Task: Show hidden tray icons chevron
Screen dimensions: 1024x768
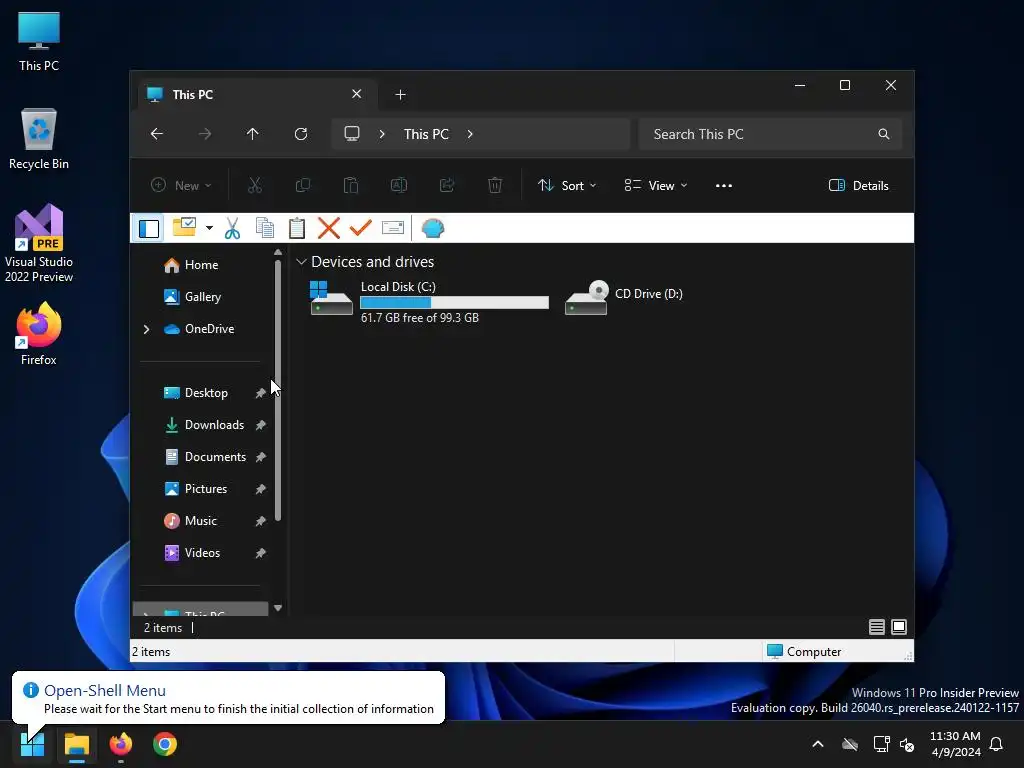Action: [818, 744]
